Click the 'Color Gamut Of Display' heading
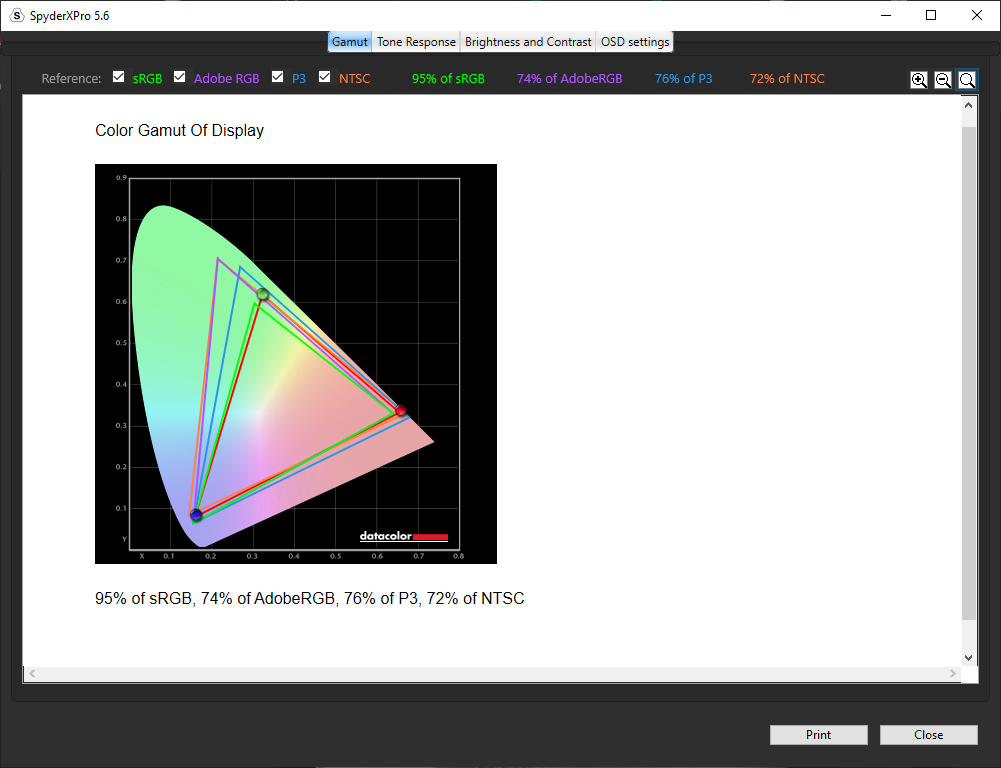Viewport: 1001px width, 768px height. point(179,130)
